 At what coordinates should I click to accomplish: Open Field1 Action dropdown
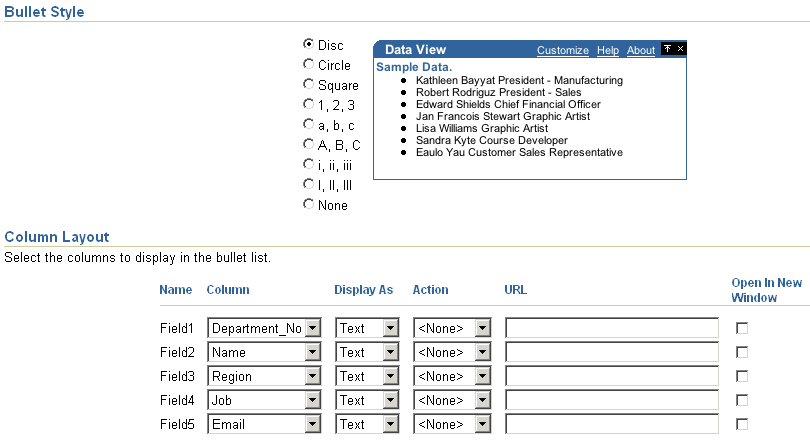click(452, 328)
